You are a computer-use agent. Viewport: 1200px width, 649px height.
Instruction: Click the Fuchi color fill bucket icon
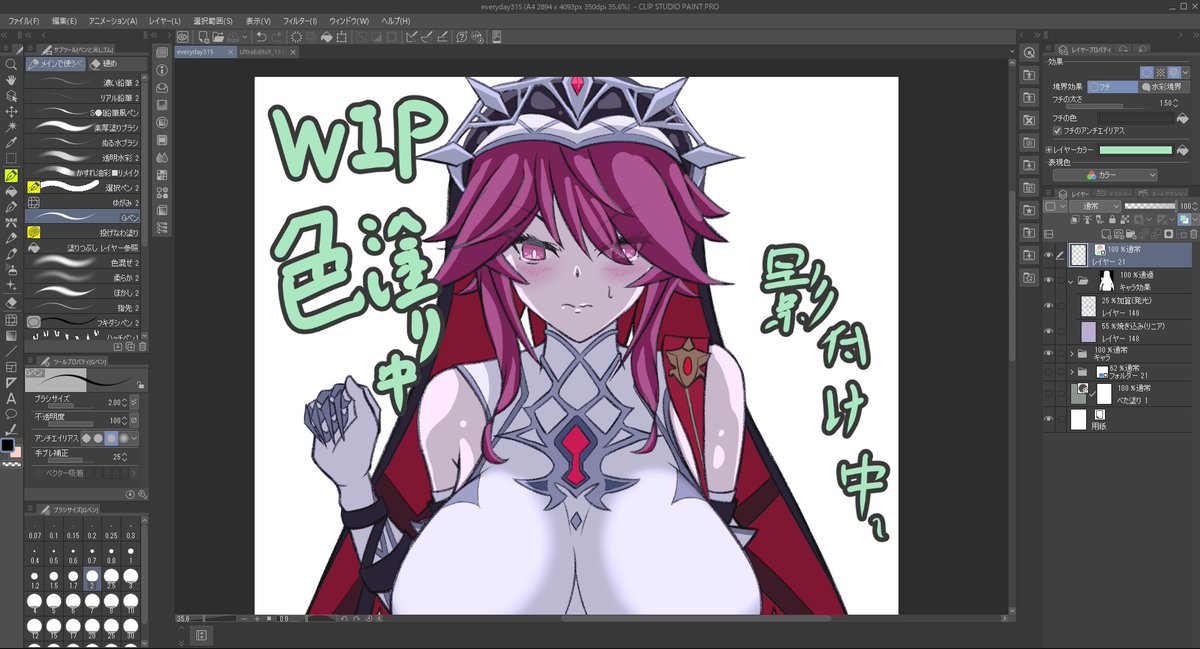[x=1182, y=119]
